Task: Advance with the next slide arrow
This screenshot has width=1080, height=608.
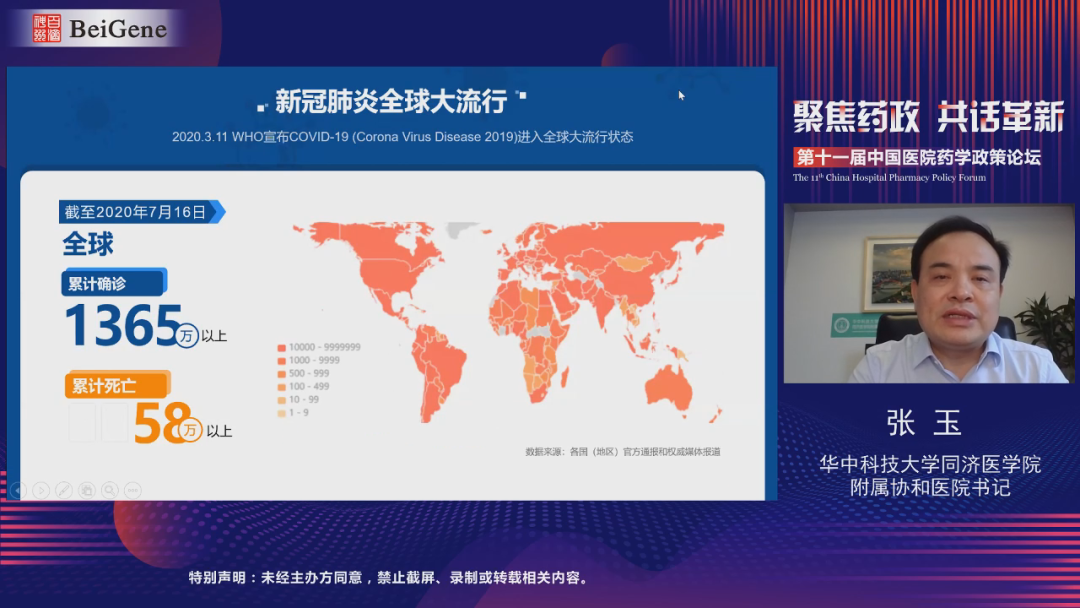Action: pos(40,490)
